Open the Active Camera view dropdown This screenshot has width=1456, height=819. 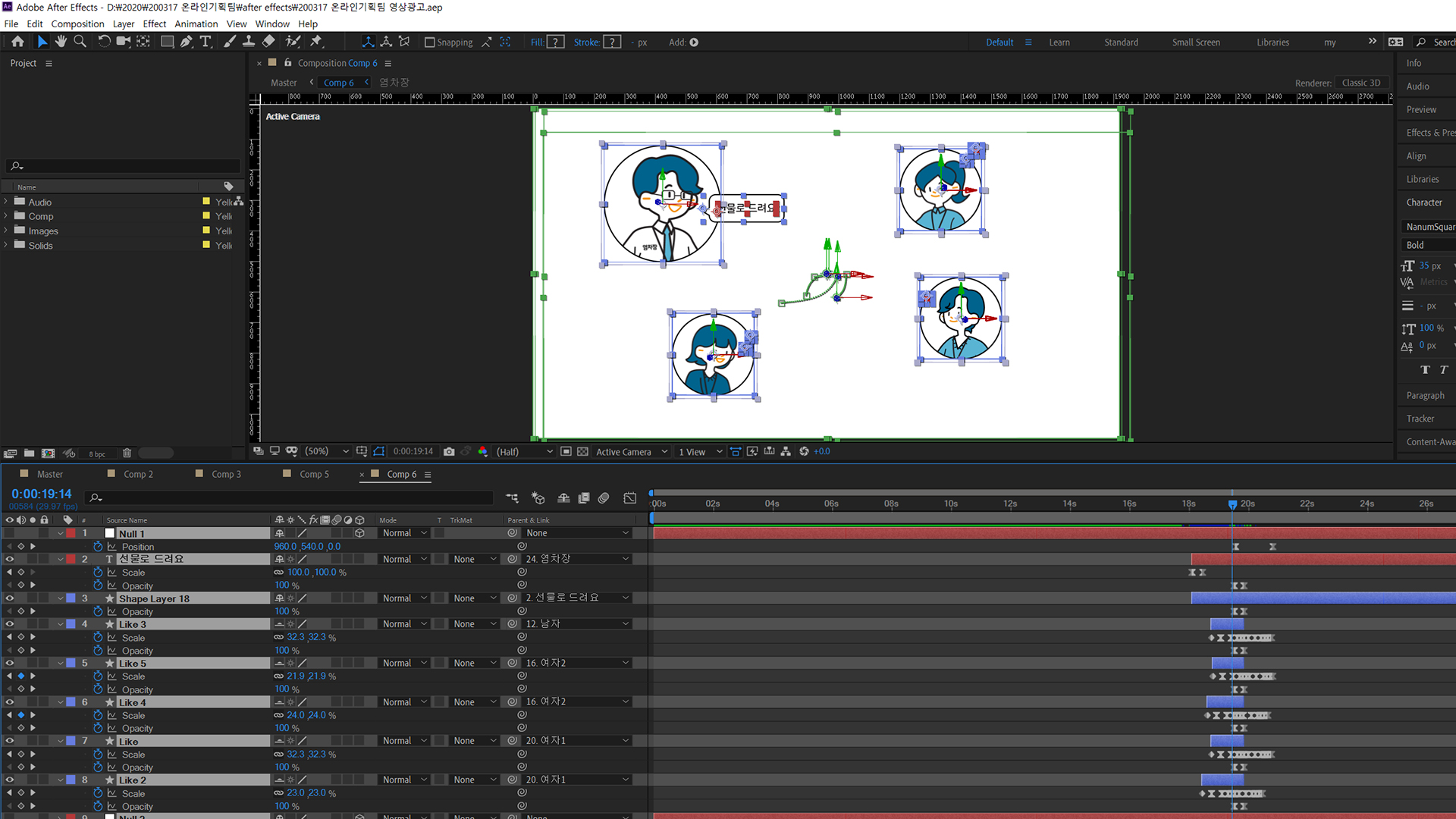(631, 452)
